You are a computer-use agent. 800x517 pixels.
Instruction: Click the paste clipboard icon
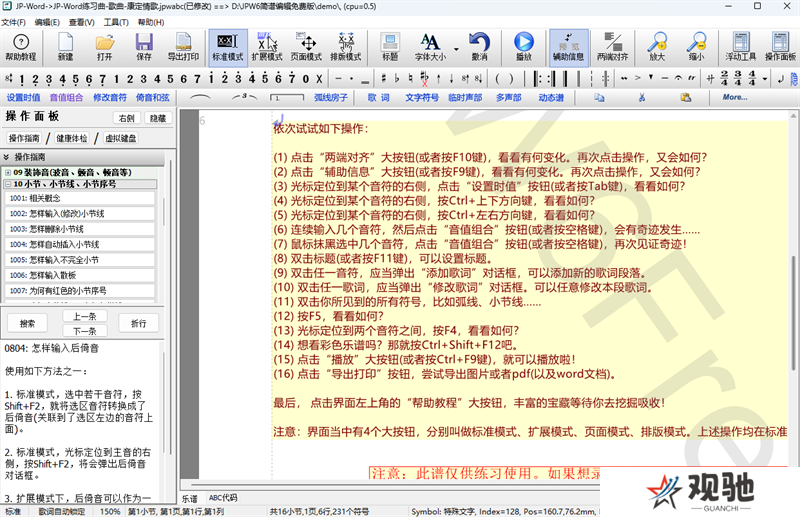tap(686, 97)
